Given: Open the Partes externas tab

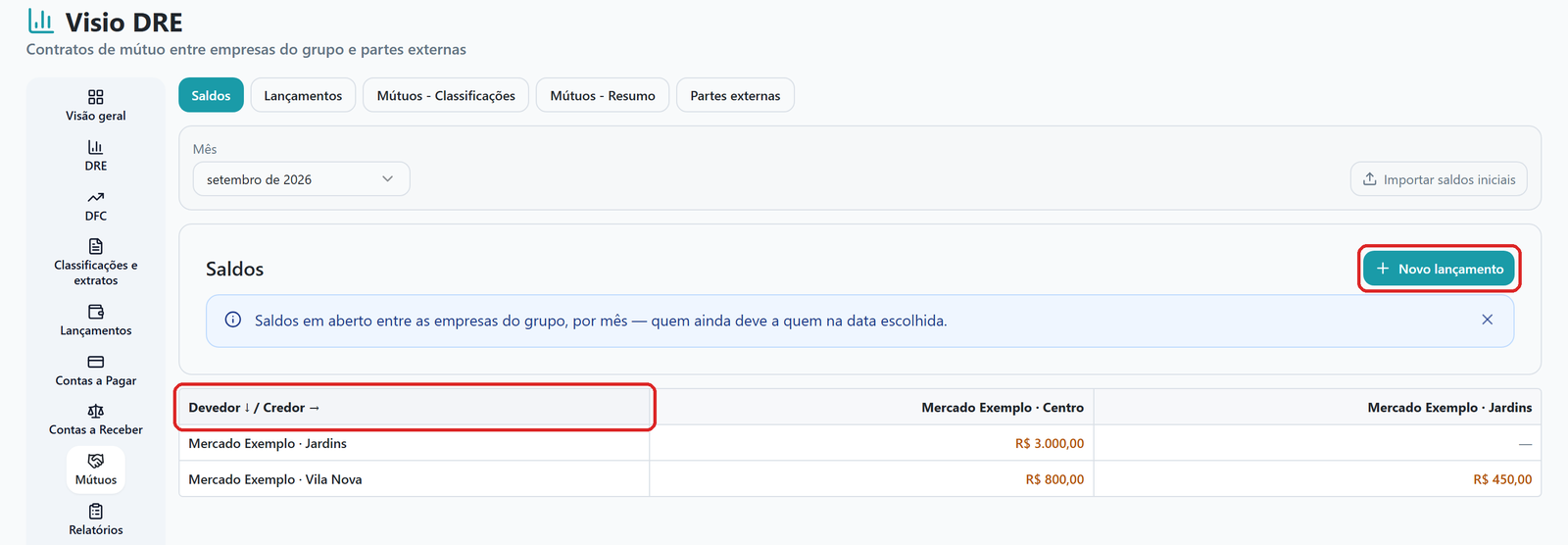Looking at the screenshot, I should (735, 95).
